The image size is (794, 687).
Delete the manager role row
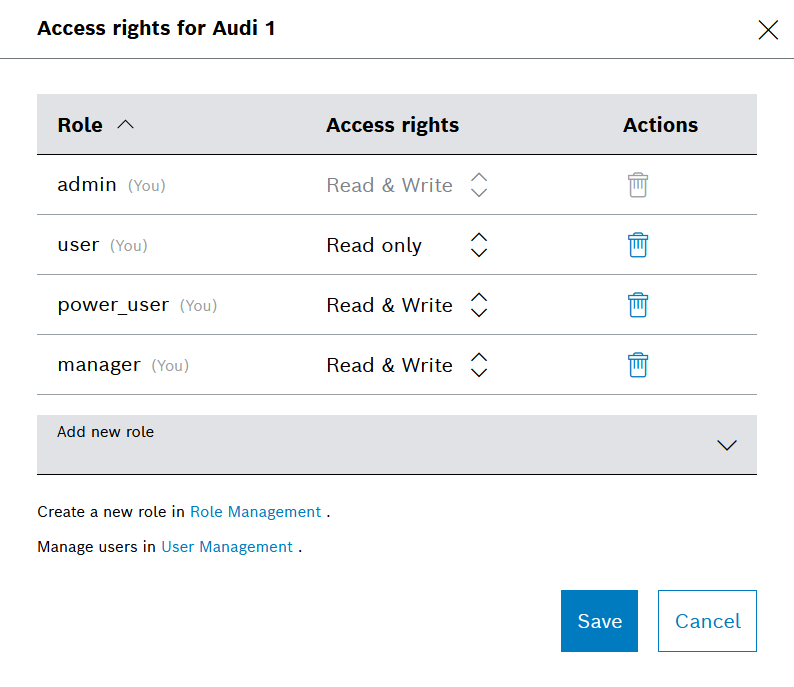(638, 365)
